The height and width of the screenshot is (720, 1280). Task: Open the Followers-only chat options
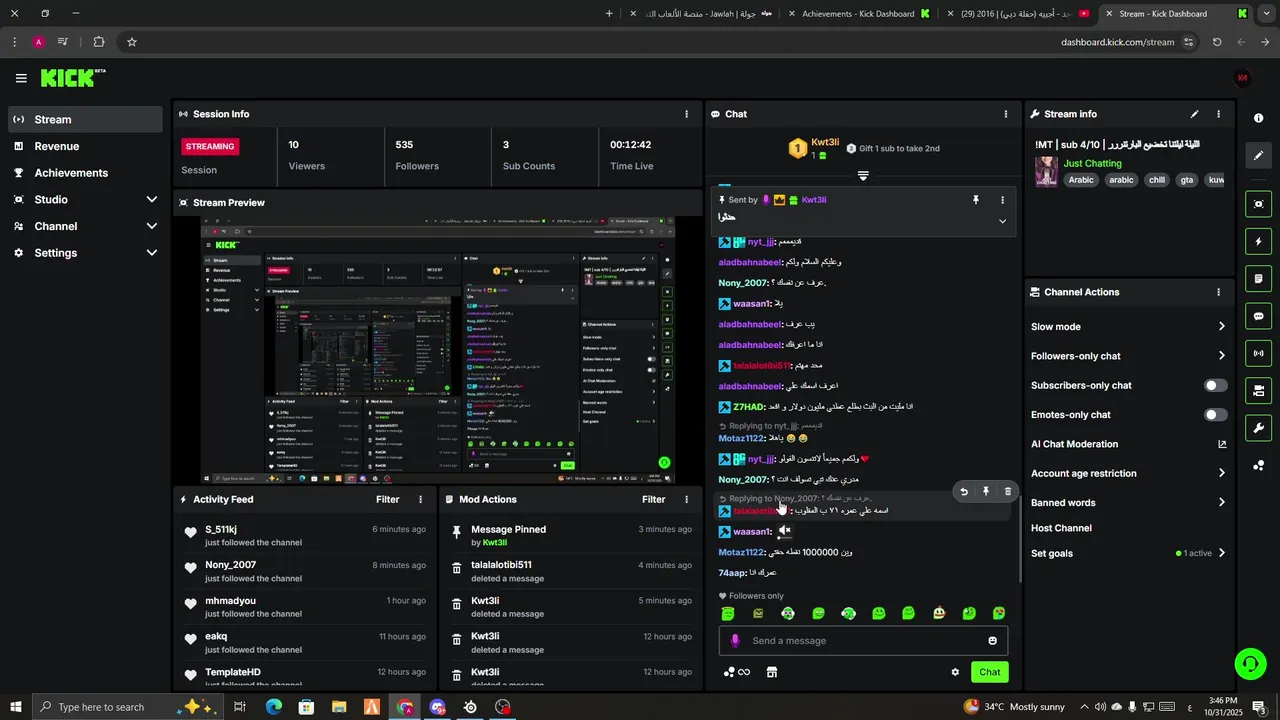point(1128,356)
